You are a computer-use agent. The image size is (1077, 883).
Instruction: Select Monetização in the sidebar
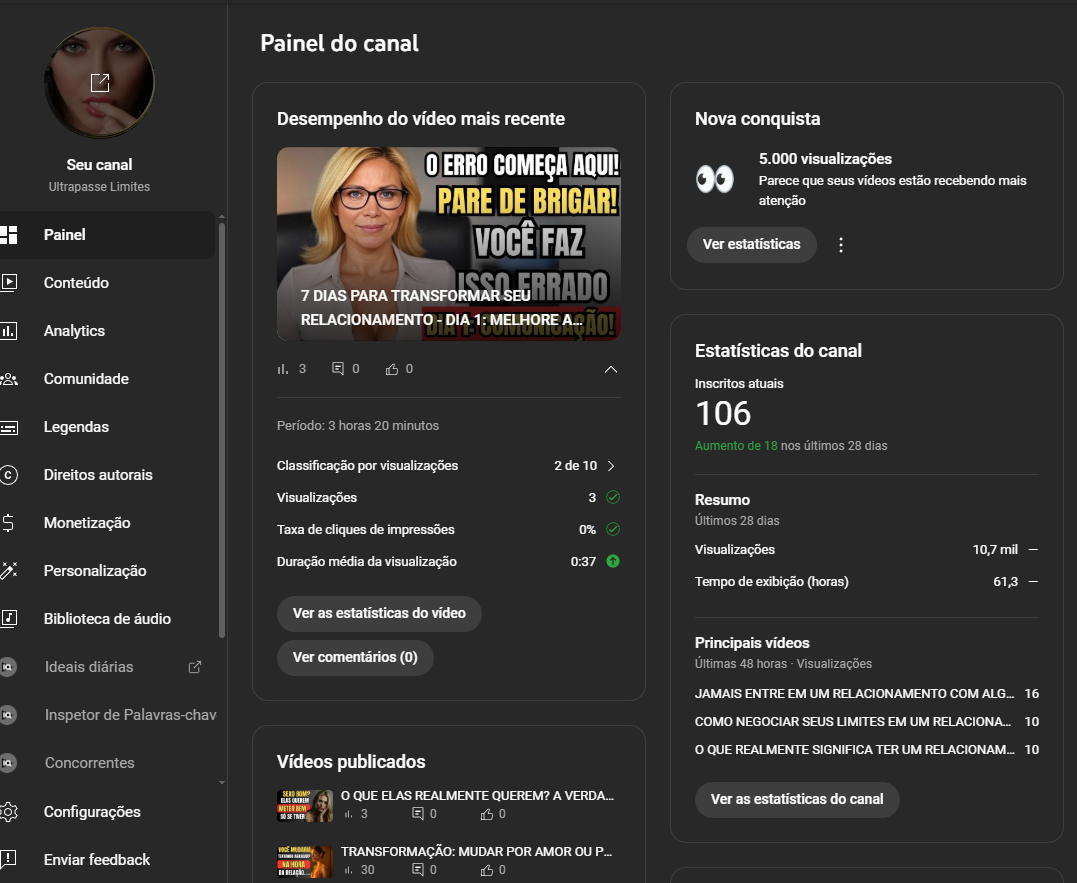pos(107,523)
